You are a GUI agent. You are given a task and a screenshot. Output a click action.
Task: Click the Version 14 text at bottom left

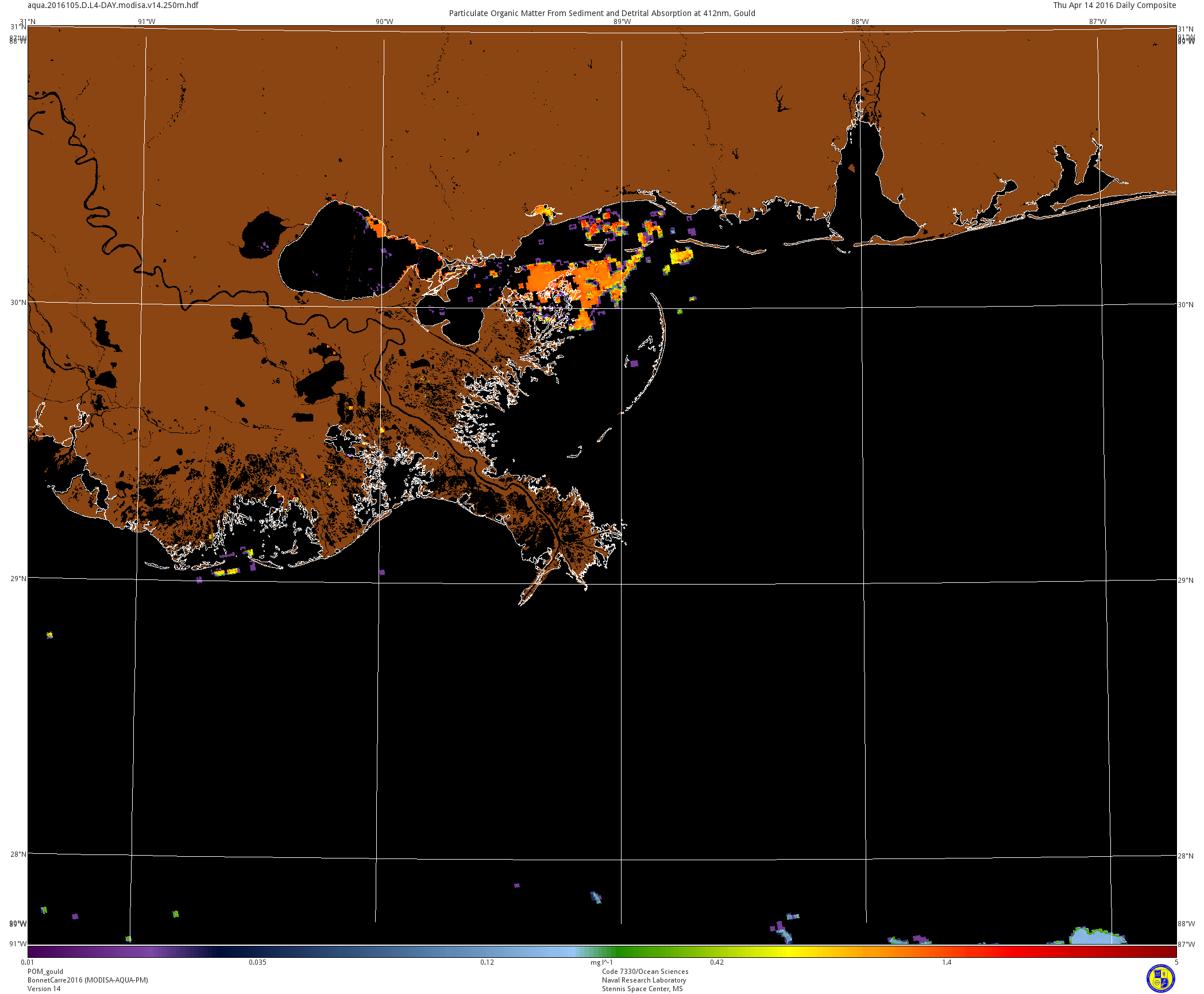[x=44, y=989]
